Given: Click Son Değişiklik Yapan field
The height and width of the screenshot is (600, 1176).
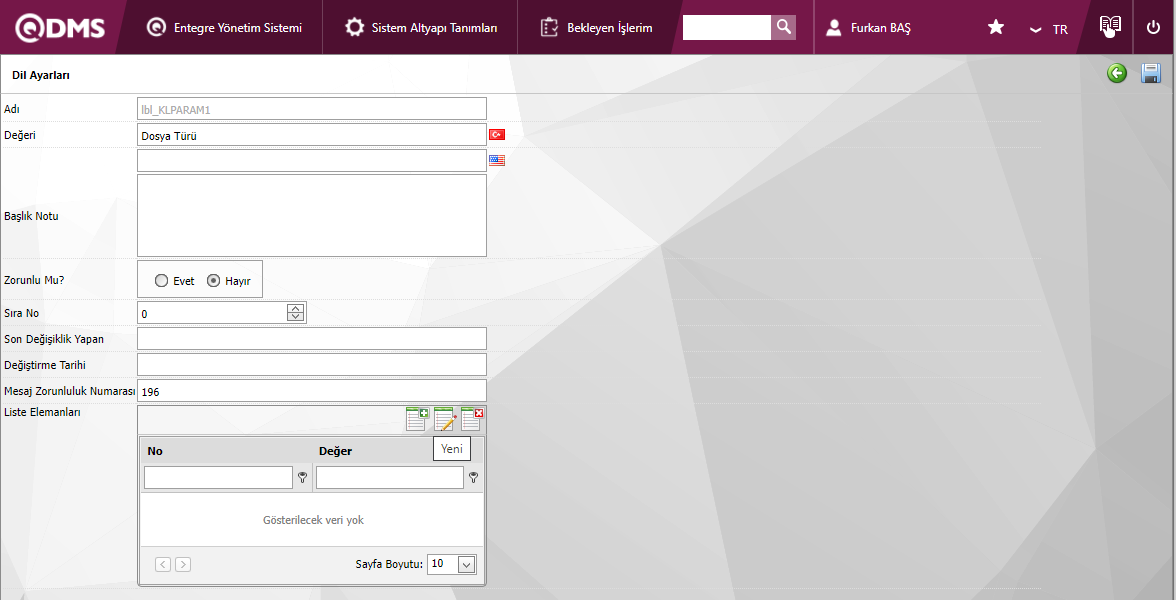Looking at the screenshot, I should tap(312, 338).
